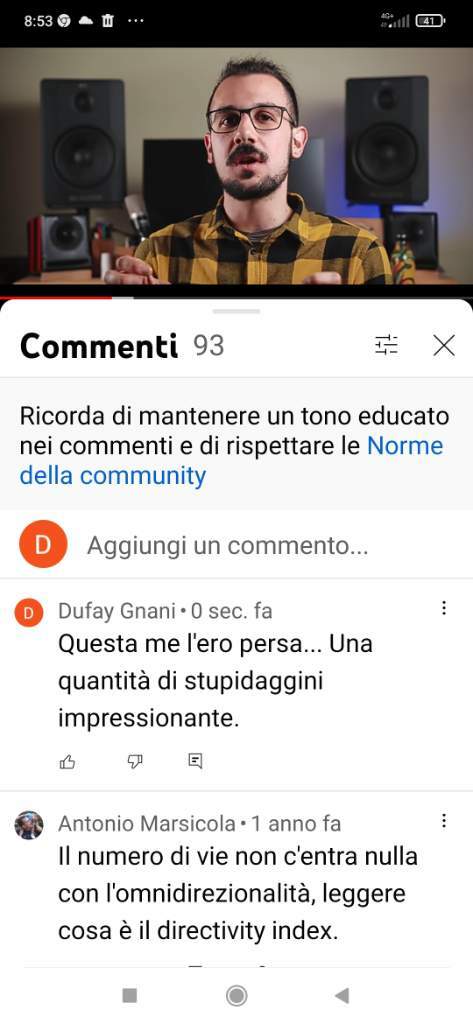Close the Commenti panel
This screenshot has width=473, height=1024.
(444, 345)
